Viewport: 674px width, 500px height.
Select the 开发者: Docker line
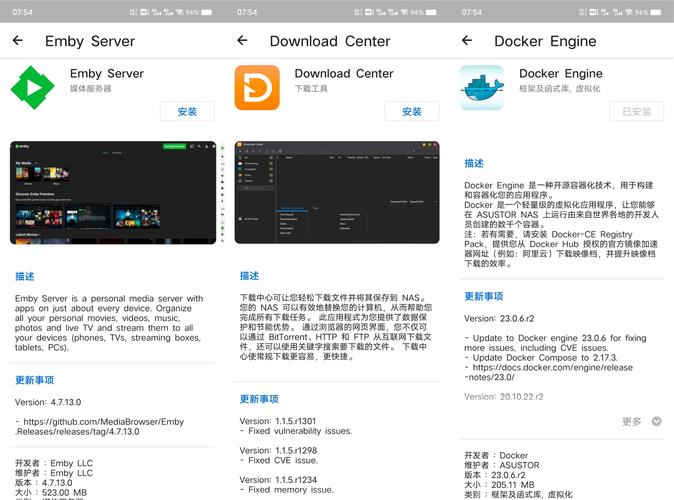(x=496, y=455)
